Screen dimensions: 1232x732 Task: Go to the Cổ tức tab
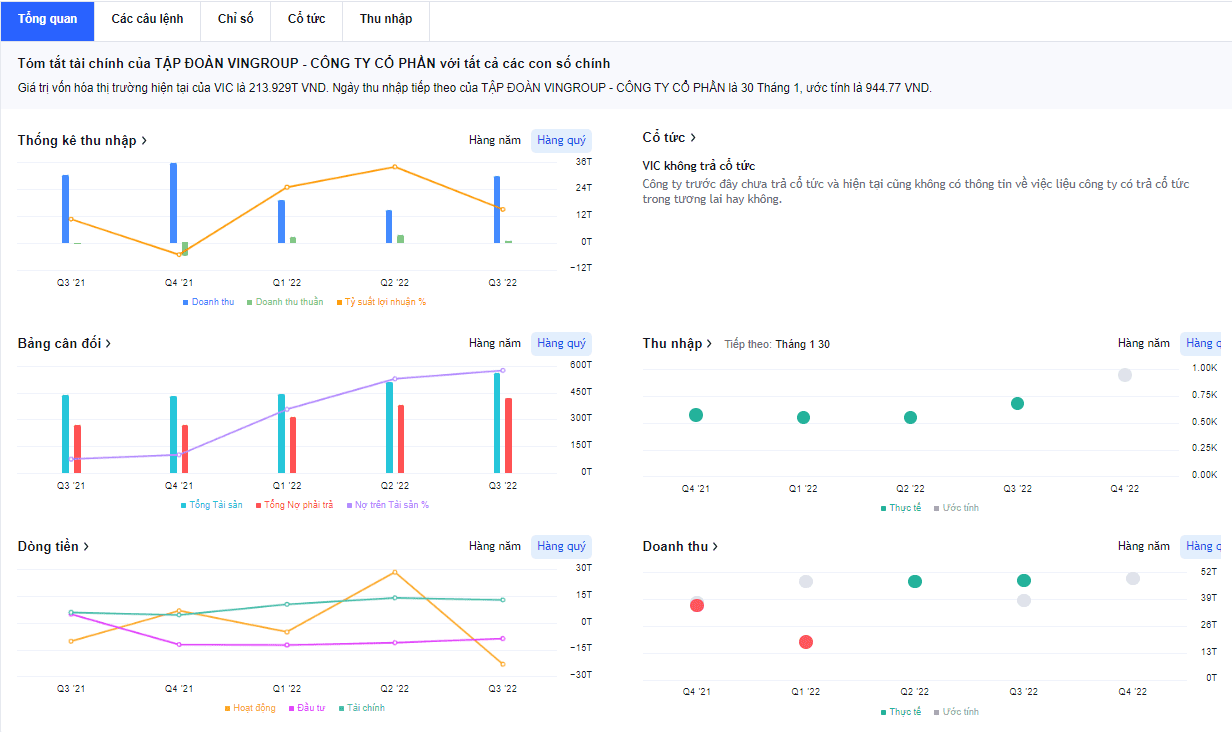(x=306, y=19)
